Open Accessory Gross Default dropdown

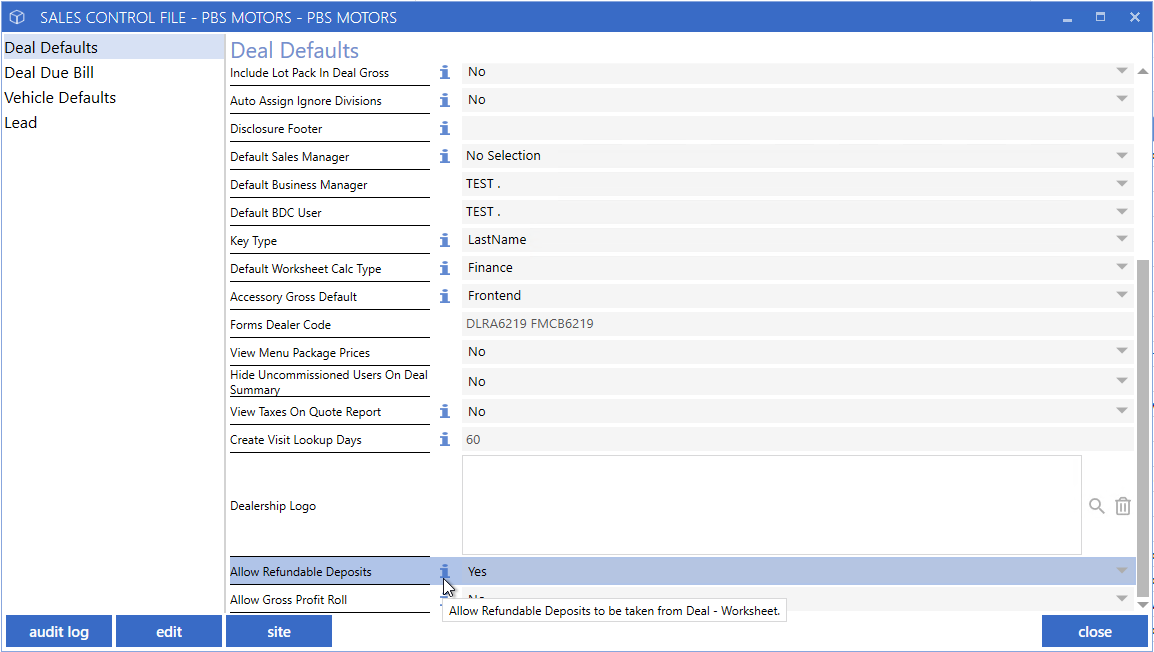1122,295
